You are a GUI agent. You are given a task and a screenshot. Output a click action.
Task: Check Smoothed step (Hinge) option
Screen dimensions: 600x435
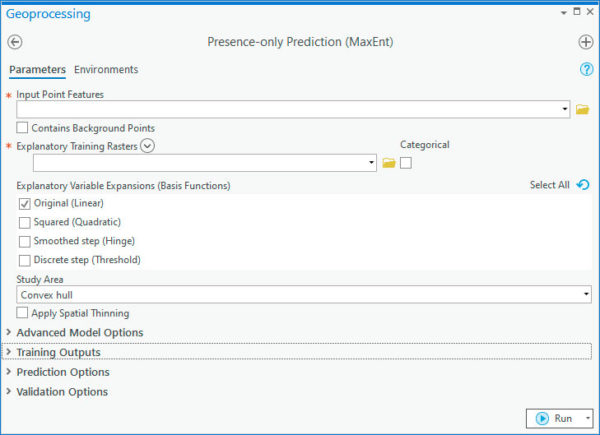[24, 241]
